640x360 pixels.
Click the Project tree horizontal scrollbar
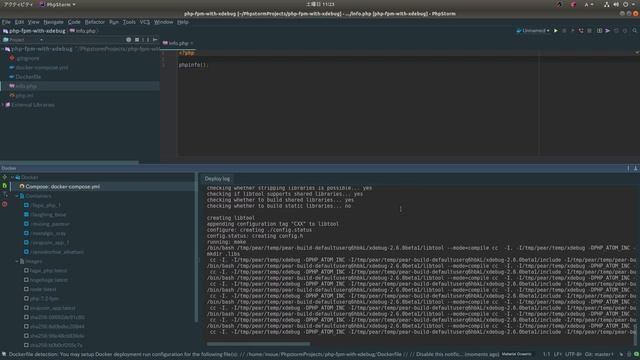69,162
